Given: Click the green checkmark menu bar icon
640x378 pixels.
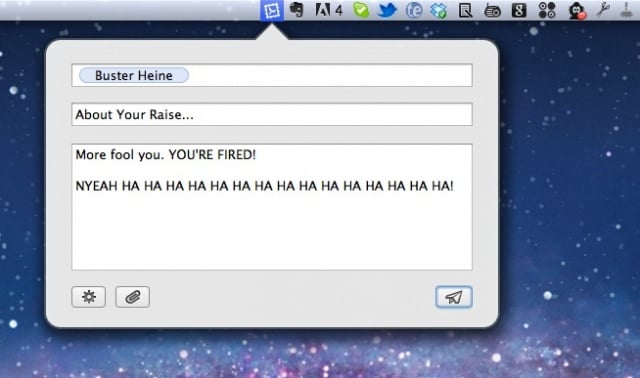Looking at the screenshot, I should 361,10.
